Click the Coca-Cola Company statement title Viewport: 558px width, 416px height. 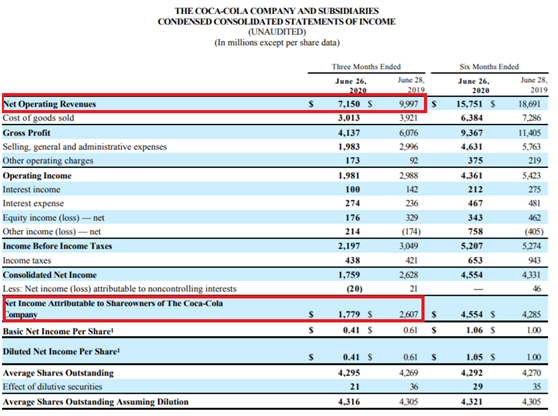pyautogui.click(x=277, y=11)
